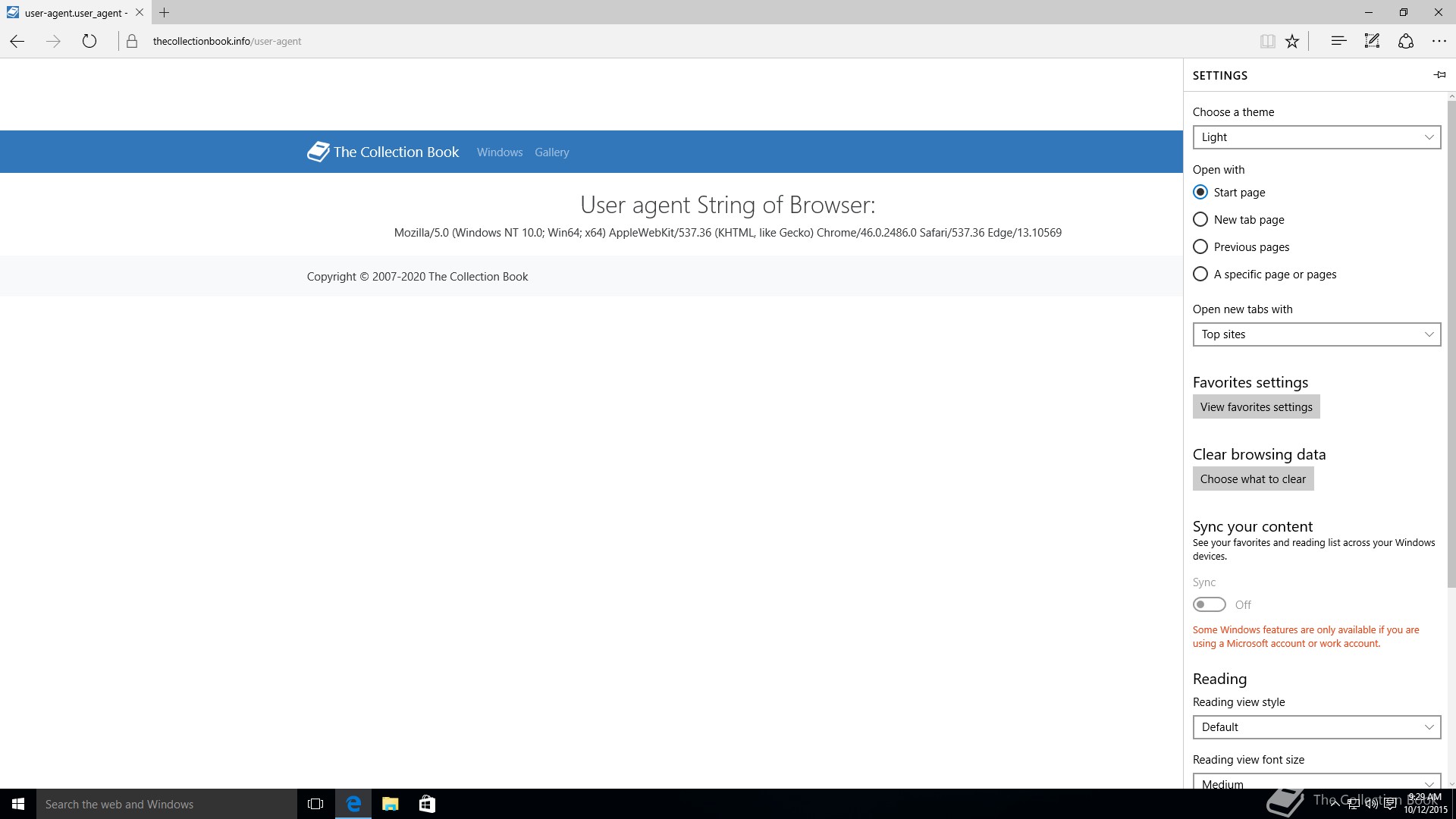Click the Share icon in toolbar
The height and width of the screenshot is (819, 1456).
pyautogui.click(x=1406, y=41)
